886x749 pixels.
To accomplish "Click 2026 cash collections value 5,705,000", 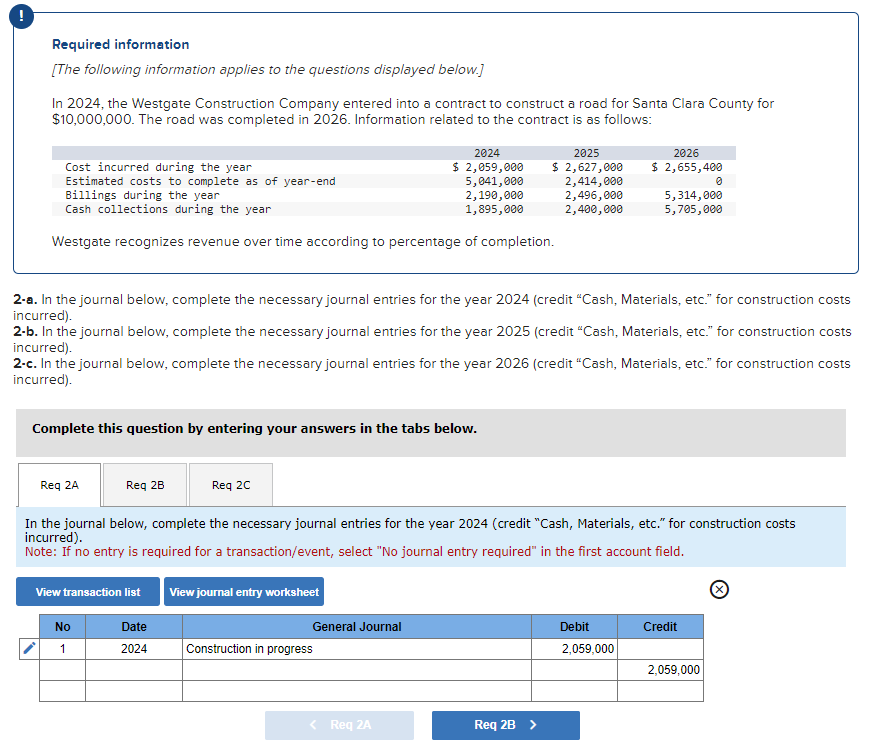I will click(693, 209).
